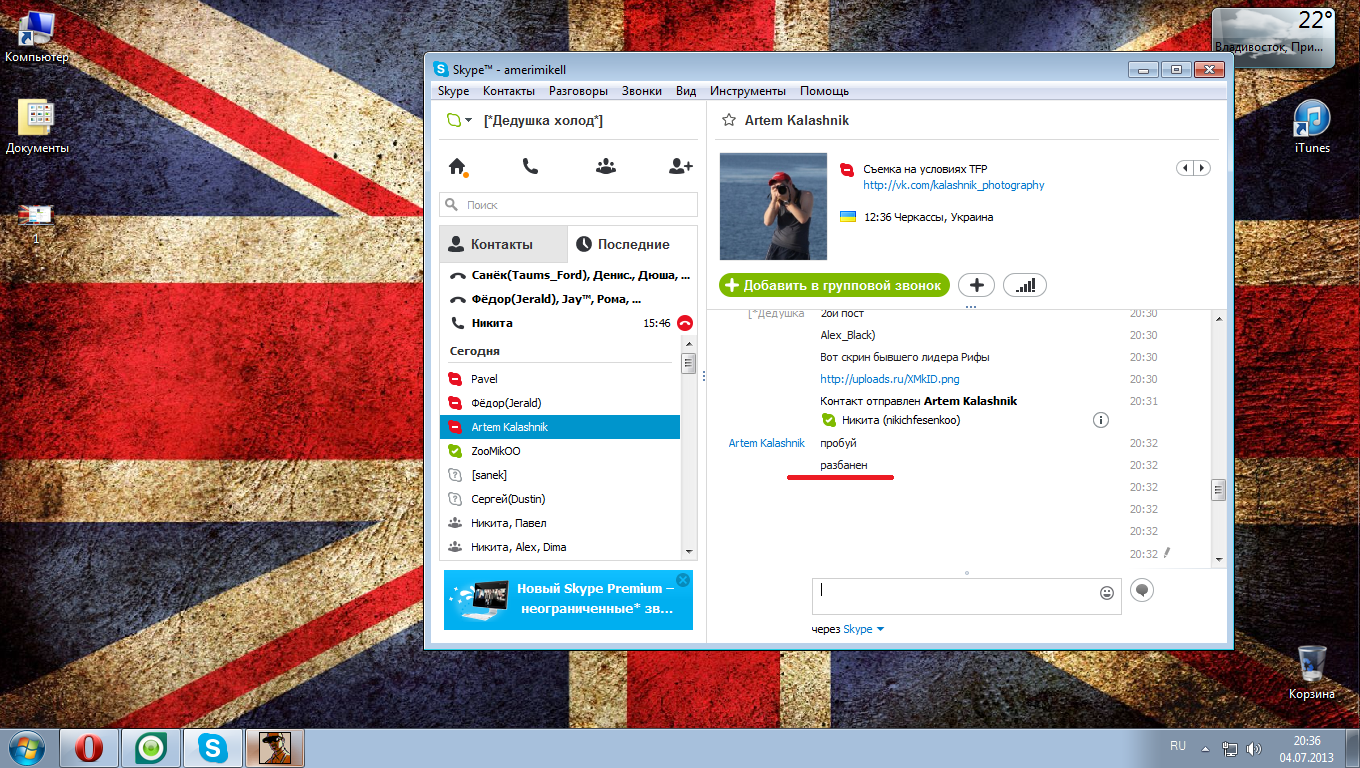1360x768 pixels.
Task: Add a new contact icon
Action: click(681, 167)
